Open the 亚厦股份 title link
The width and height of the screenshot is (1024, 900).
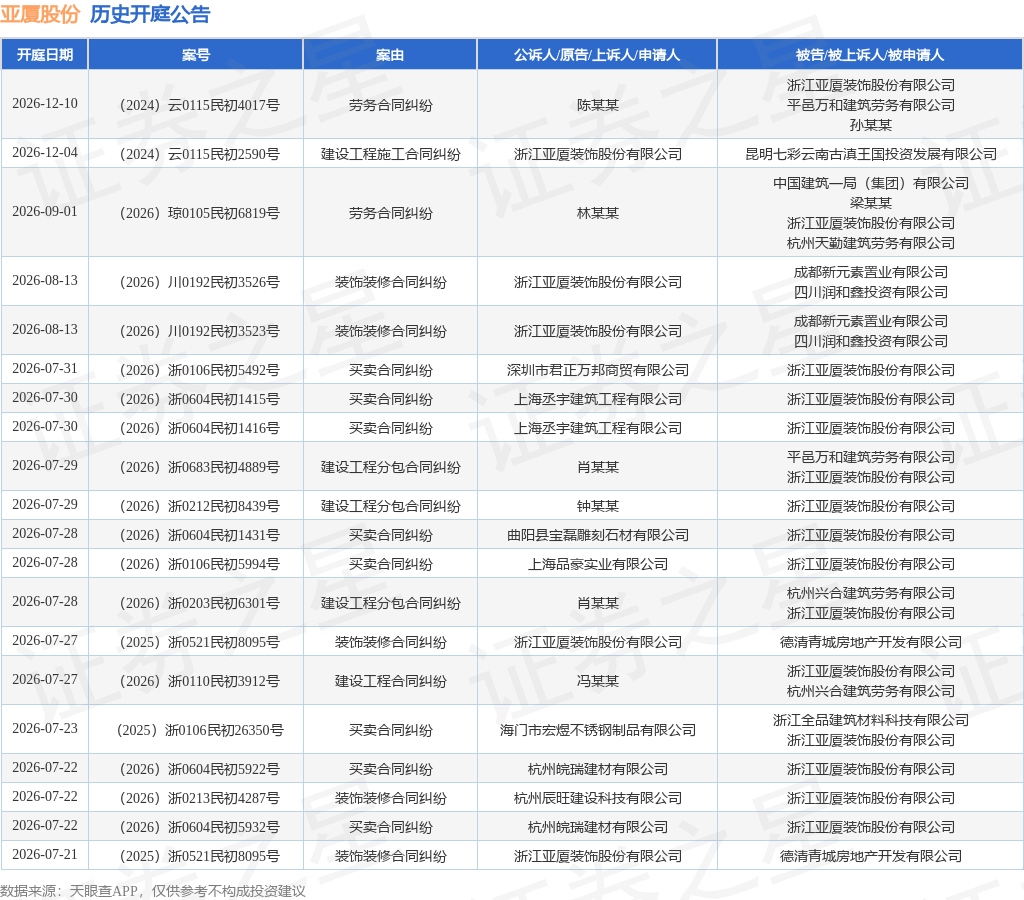(40, 14)
